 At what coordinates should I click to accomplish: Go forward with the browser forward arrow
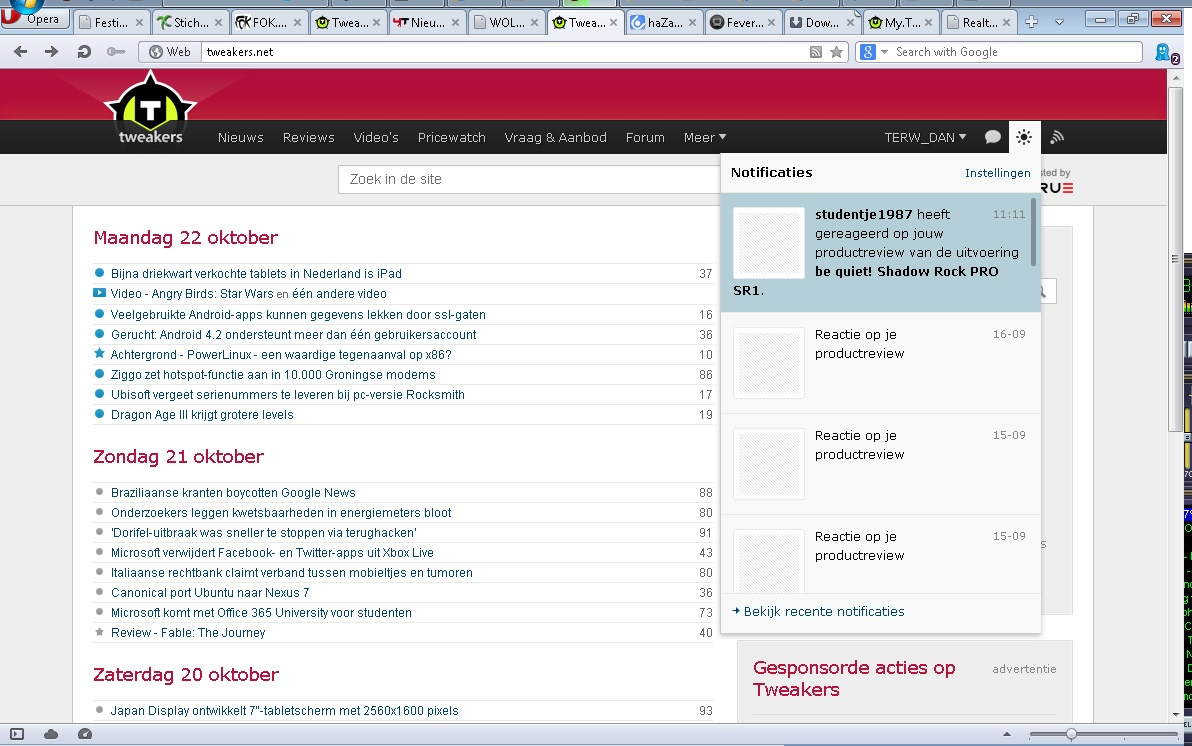click(x=51, y=52)
